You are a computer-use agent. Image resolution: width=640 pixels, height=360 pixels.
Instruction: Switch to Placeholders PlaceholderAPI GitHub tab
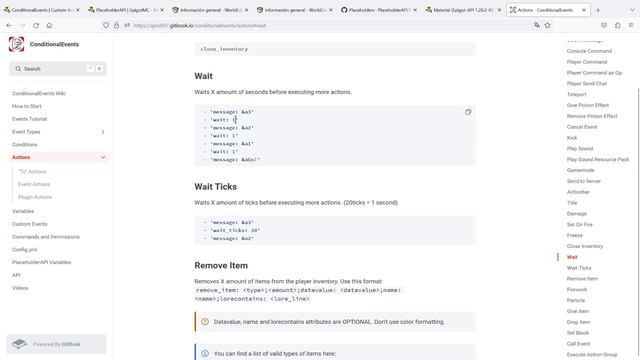[x=379, y=10]
